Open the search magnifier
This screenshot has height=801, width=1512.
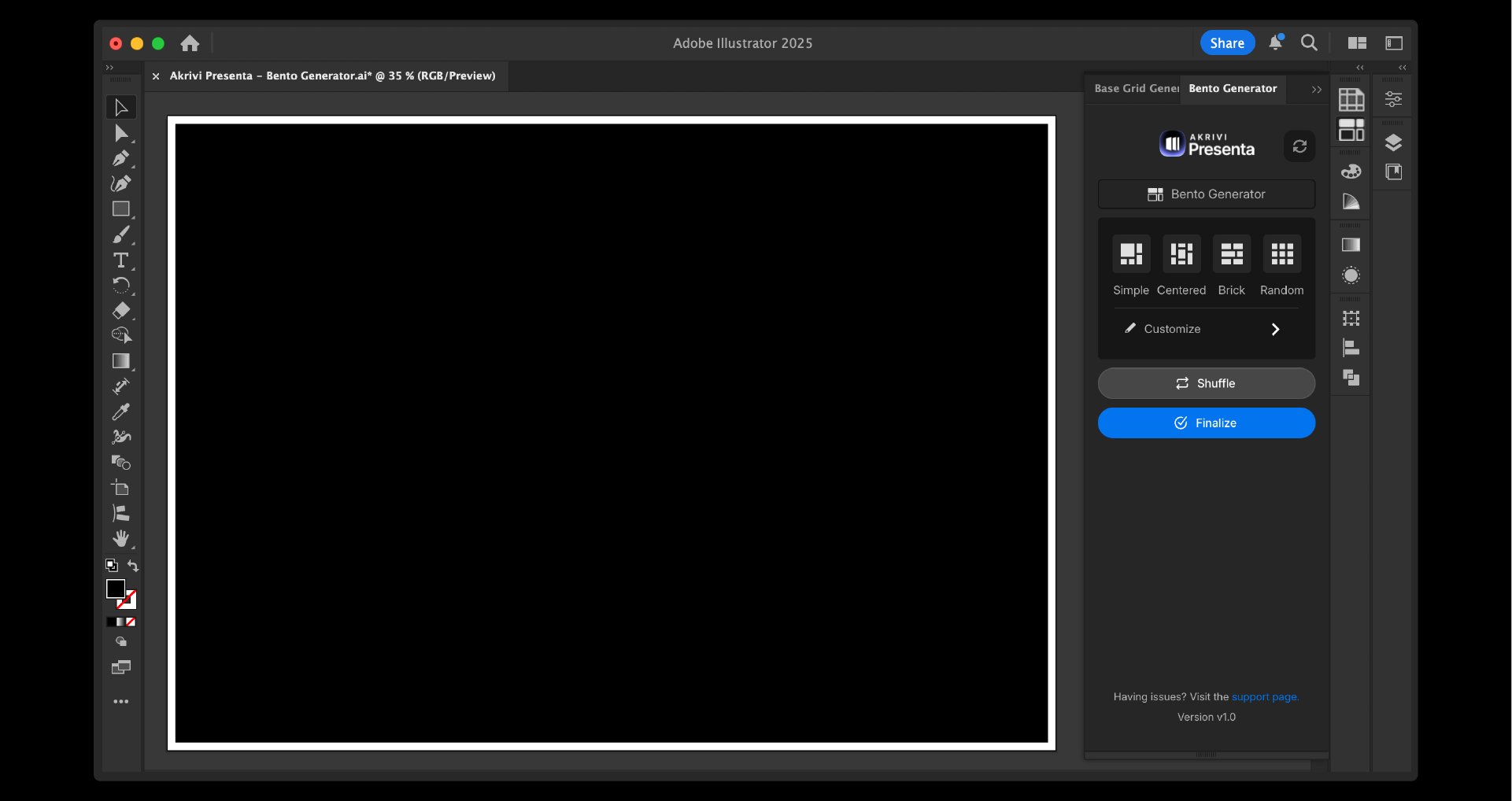tap(1309, 42)
